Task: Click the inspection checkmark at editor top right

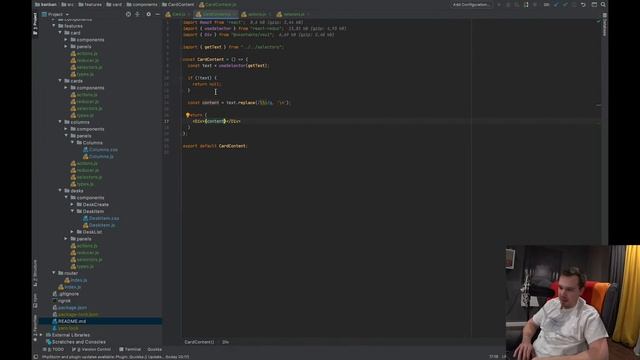Action: tap(598, 21)
